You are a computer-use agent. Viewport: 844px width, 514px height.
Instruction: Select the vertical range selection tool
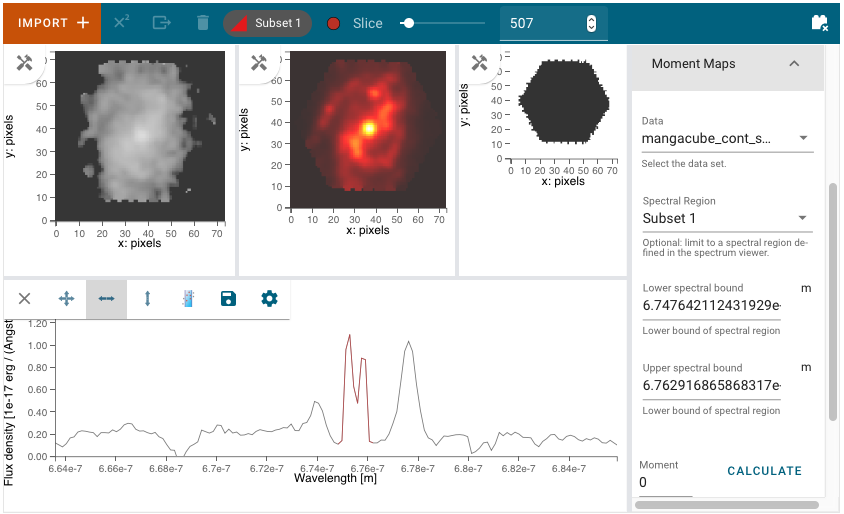click(147, 298)
